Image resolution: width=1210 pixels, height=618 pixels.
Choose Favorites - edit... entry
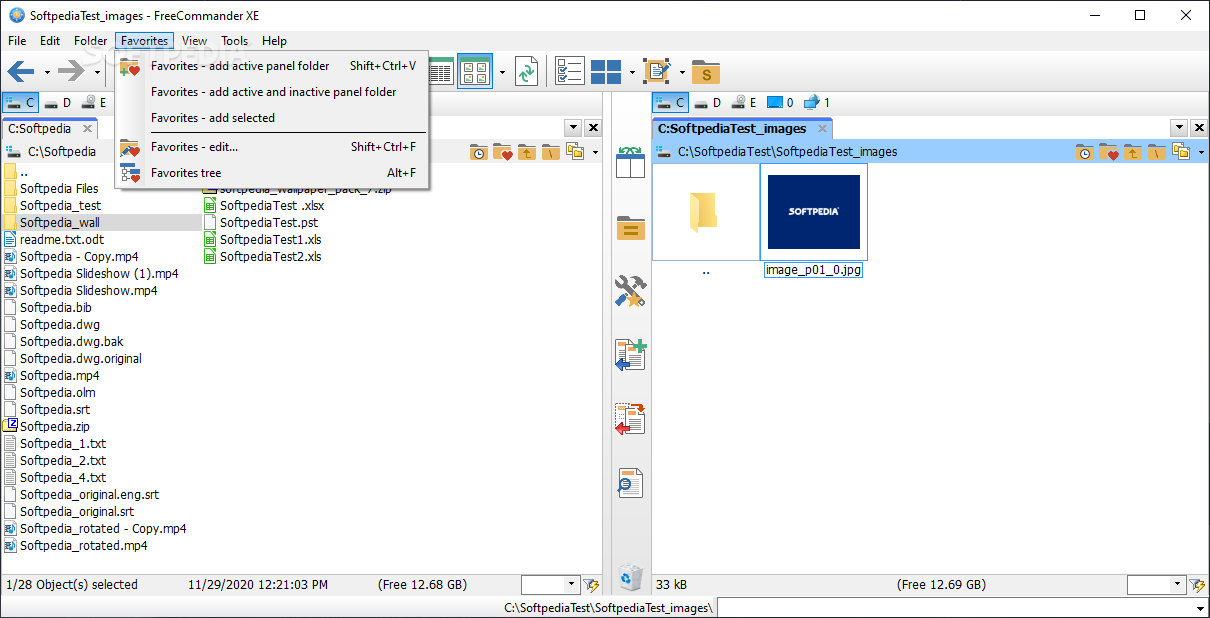272,147
